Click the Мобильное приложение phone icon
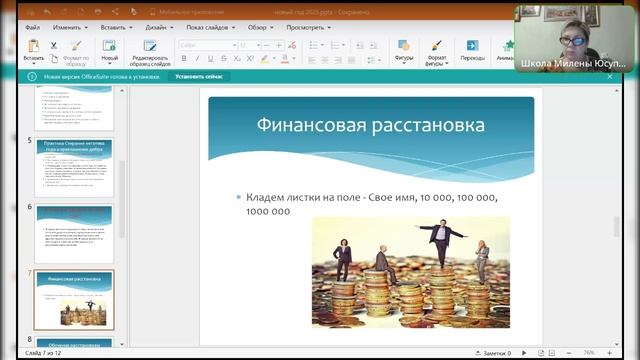The height and width of the screenshot is (360, 640). [x=152, y=12]
